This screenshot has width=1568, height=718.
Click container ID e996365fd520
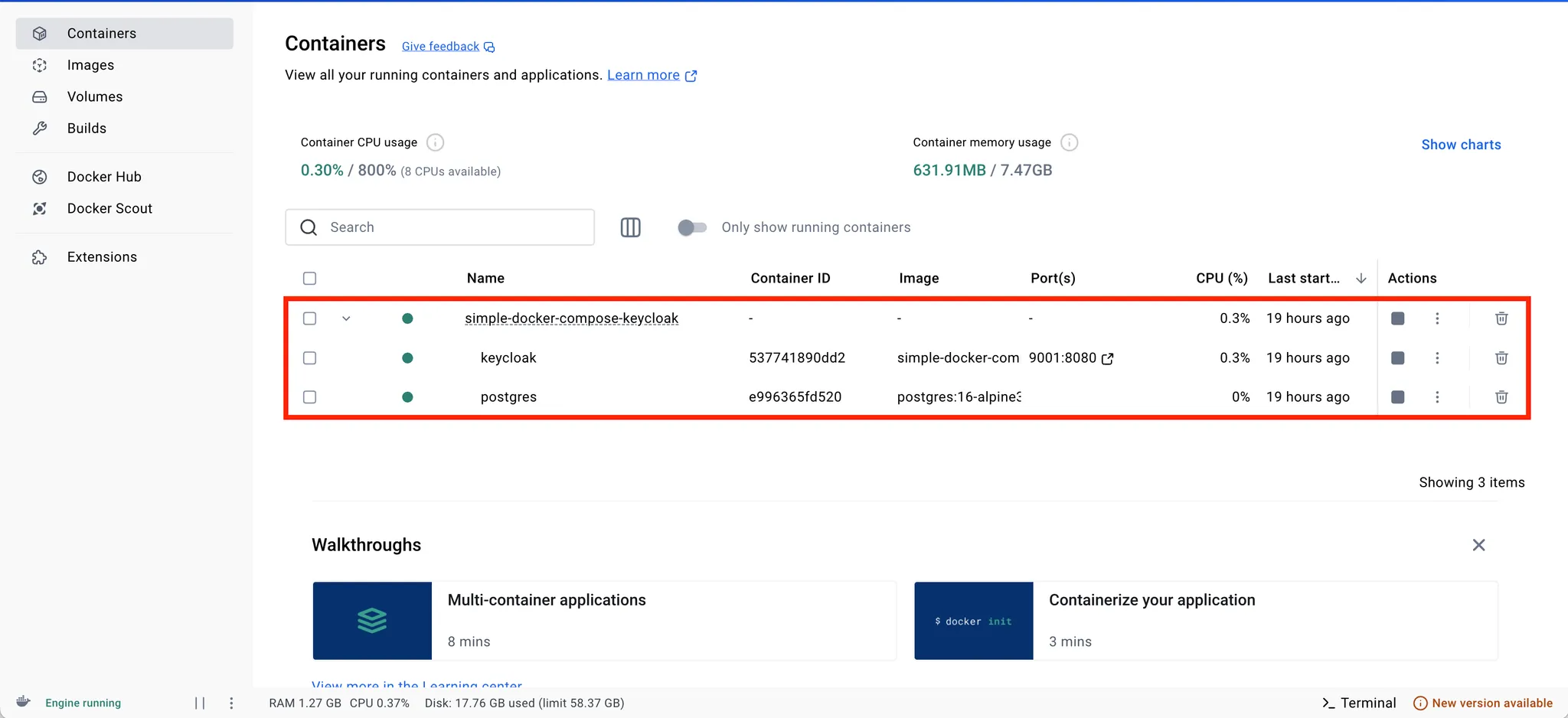pyautogui.click(x=795, y=397)
